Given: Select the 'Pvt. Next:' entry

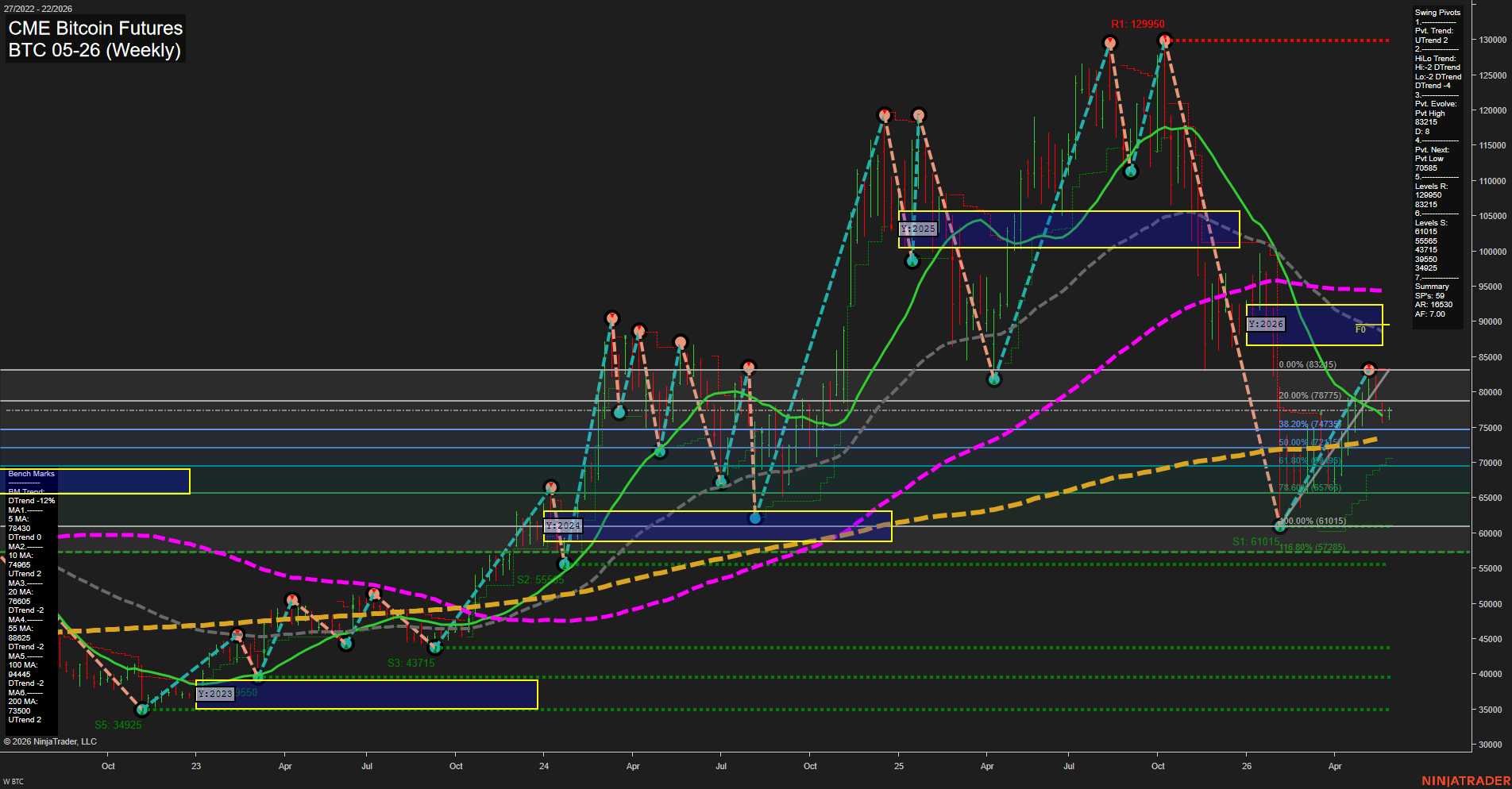Looking at the screenshot, I should tap(1432, 150).
